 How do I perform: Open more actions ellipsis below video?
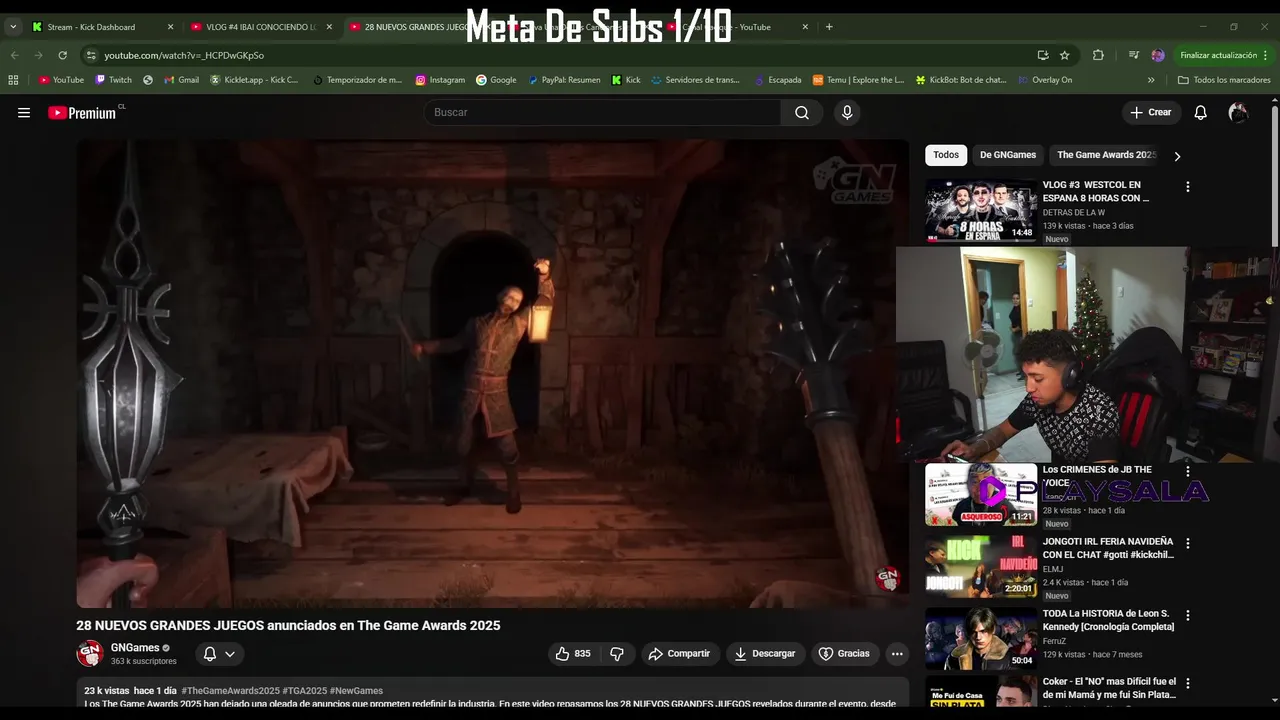coord(897,654)
